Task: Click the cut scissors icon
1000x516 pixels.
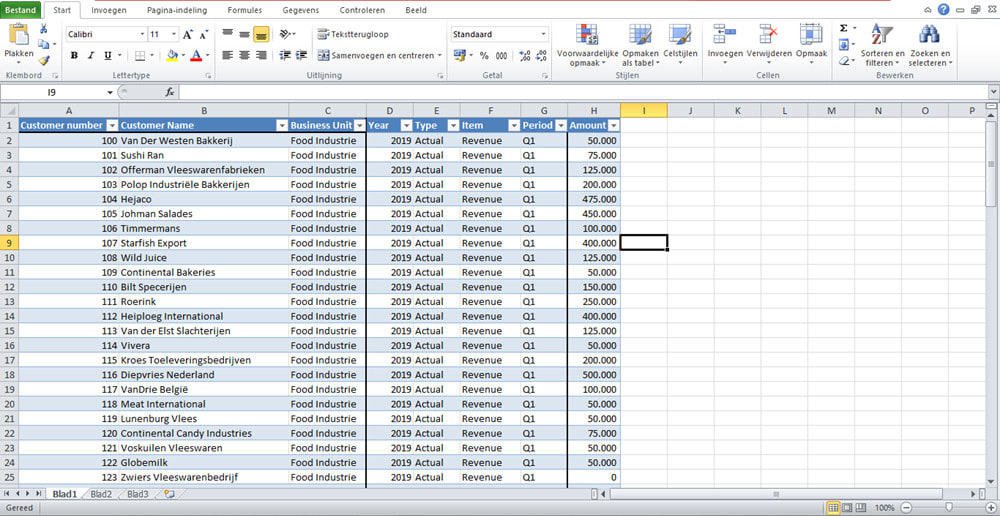Action: 43,29
